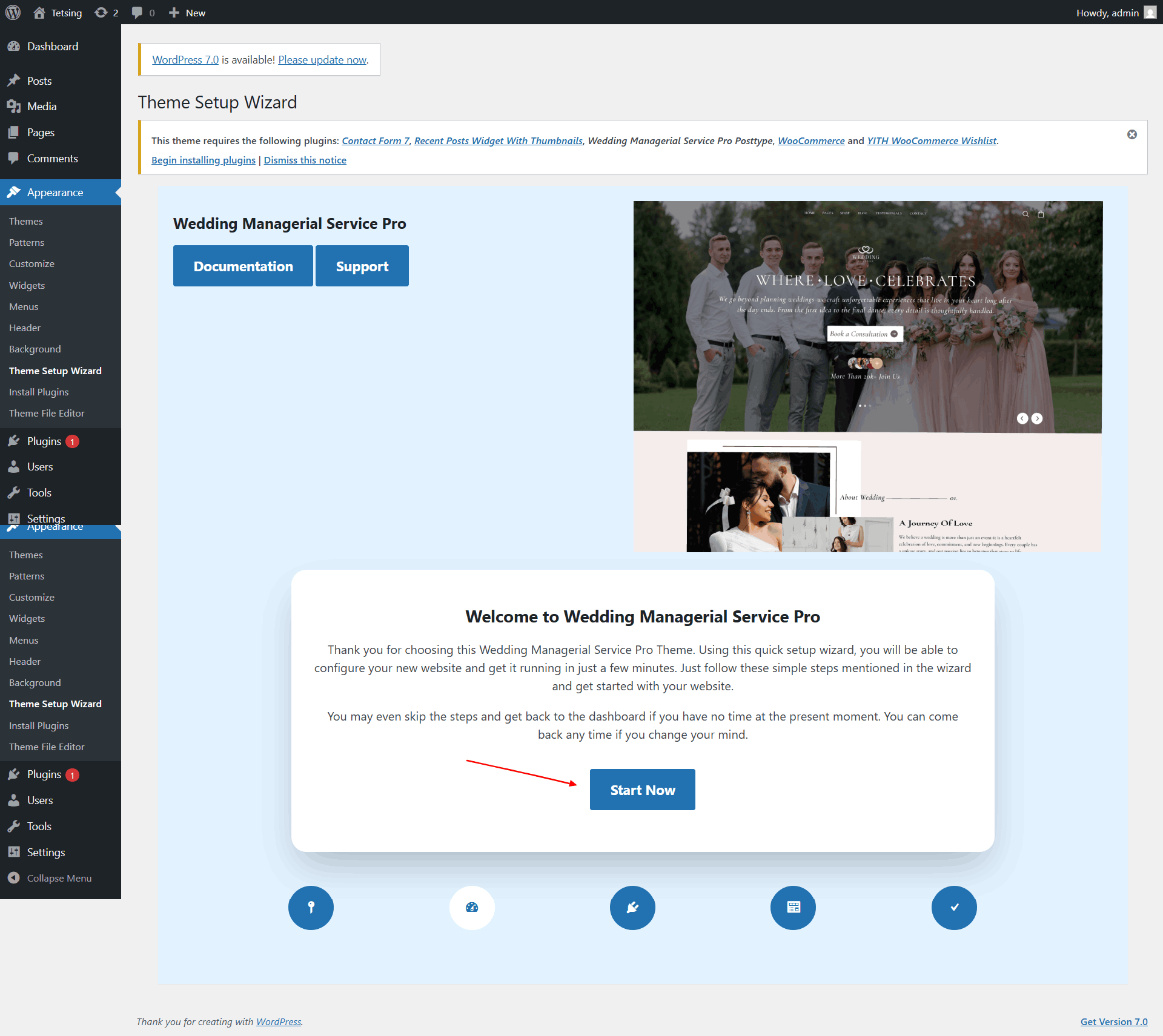1163x1036 pixels.
Task: Click the Please update now link
Action: point(322,59)
